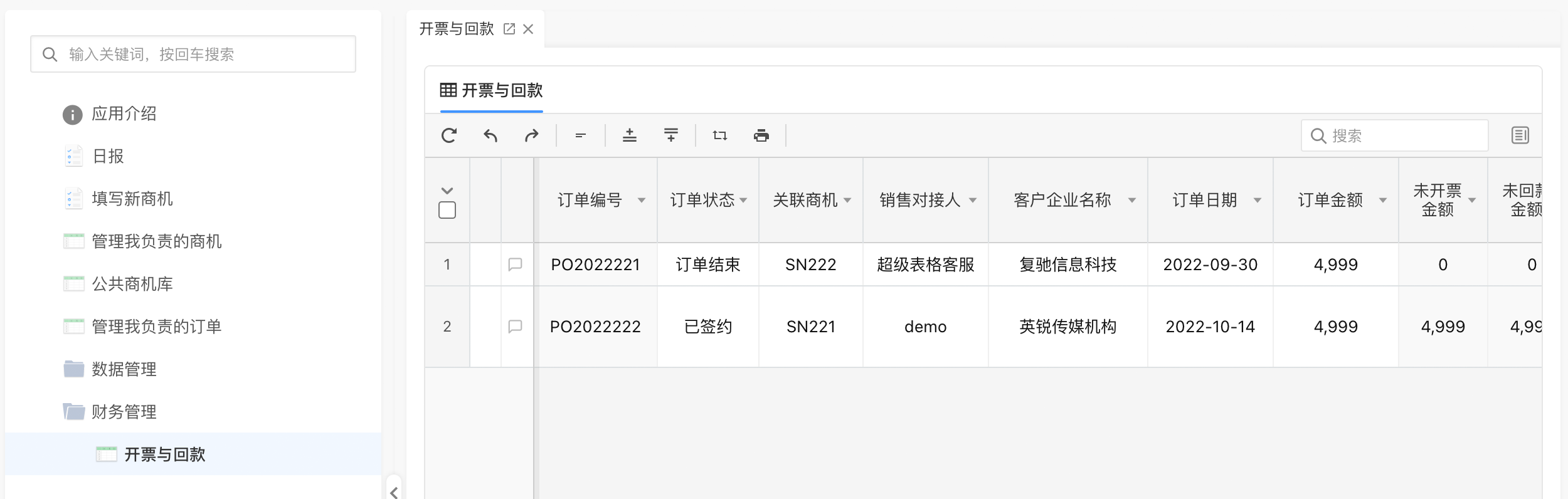Screen dimensions: 1568x499
Task: Click the insert row above icon
Action: (630, 135)
